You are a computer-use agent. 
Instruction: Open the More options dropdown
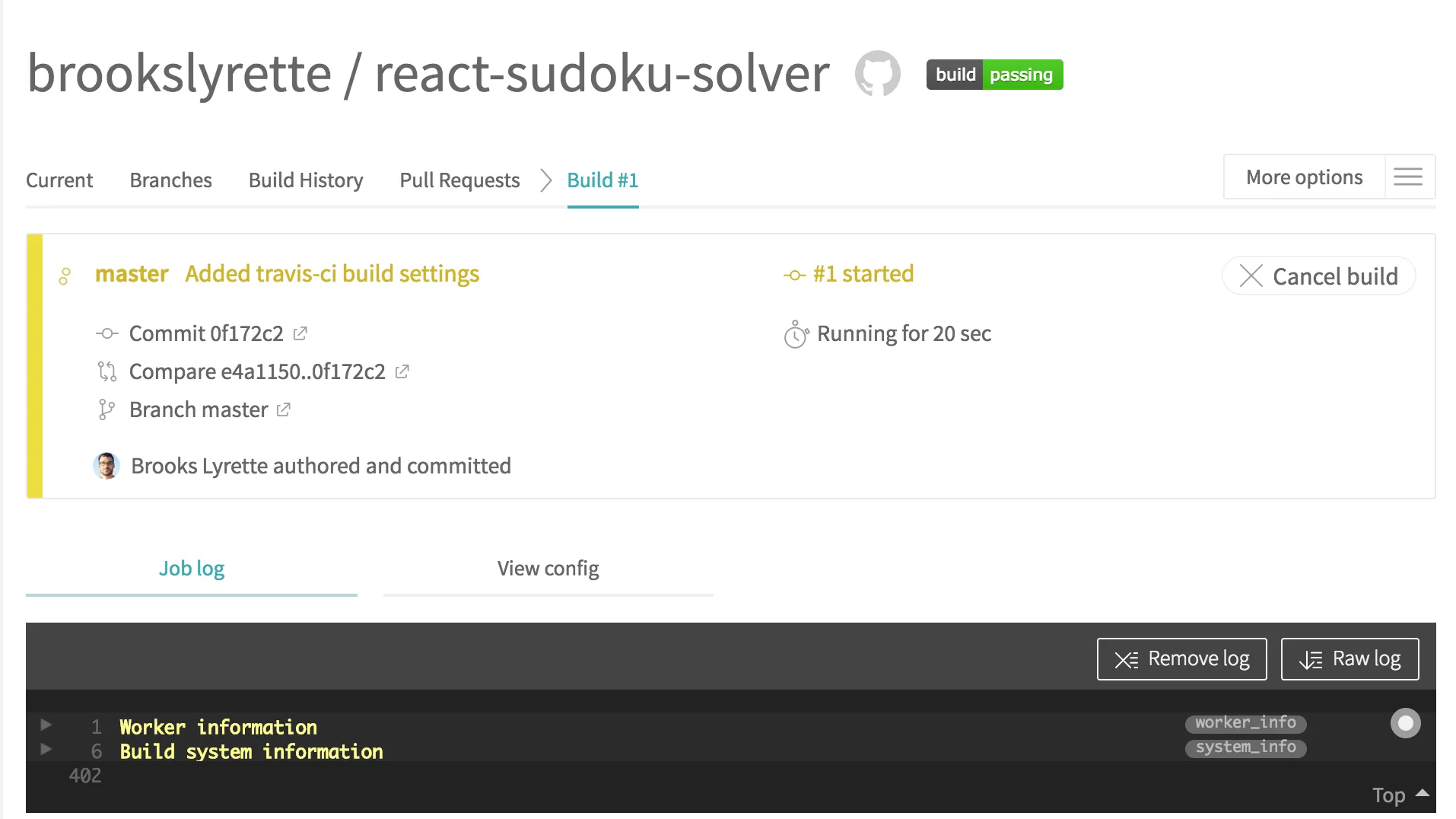pos(1304,177)
